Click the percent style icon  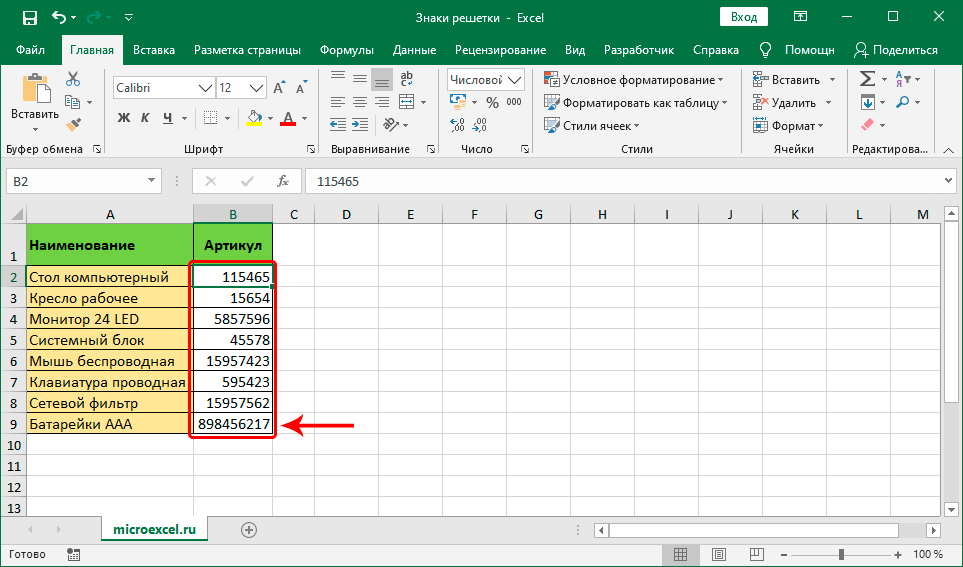491,102
